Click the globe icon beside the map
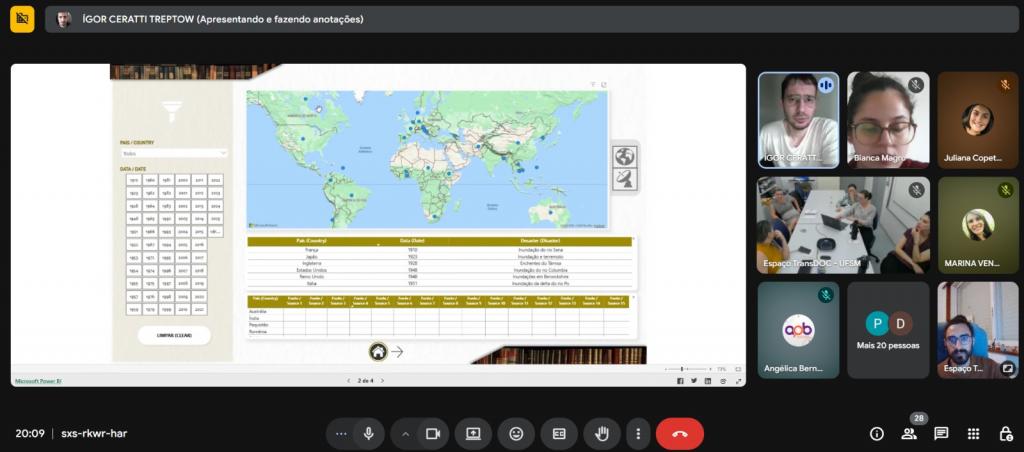 coord(625,156)
